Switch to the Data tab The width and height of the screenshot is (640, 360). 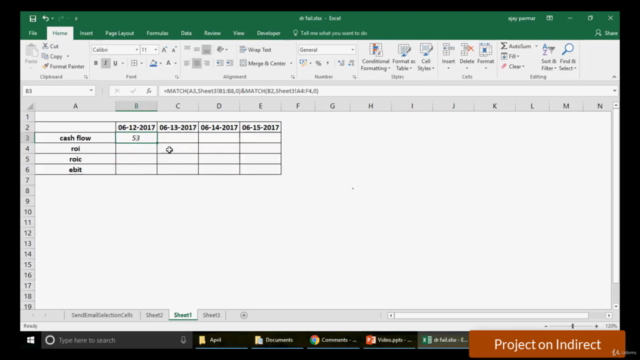tap(186, 33)
